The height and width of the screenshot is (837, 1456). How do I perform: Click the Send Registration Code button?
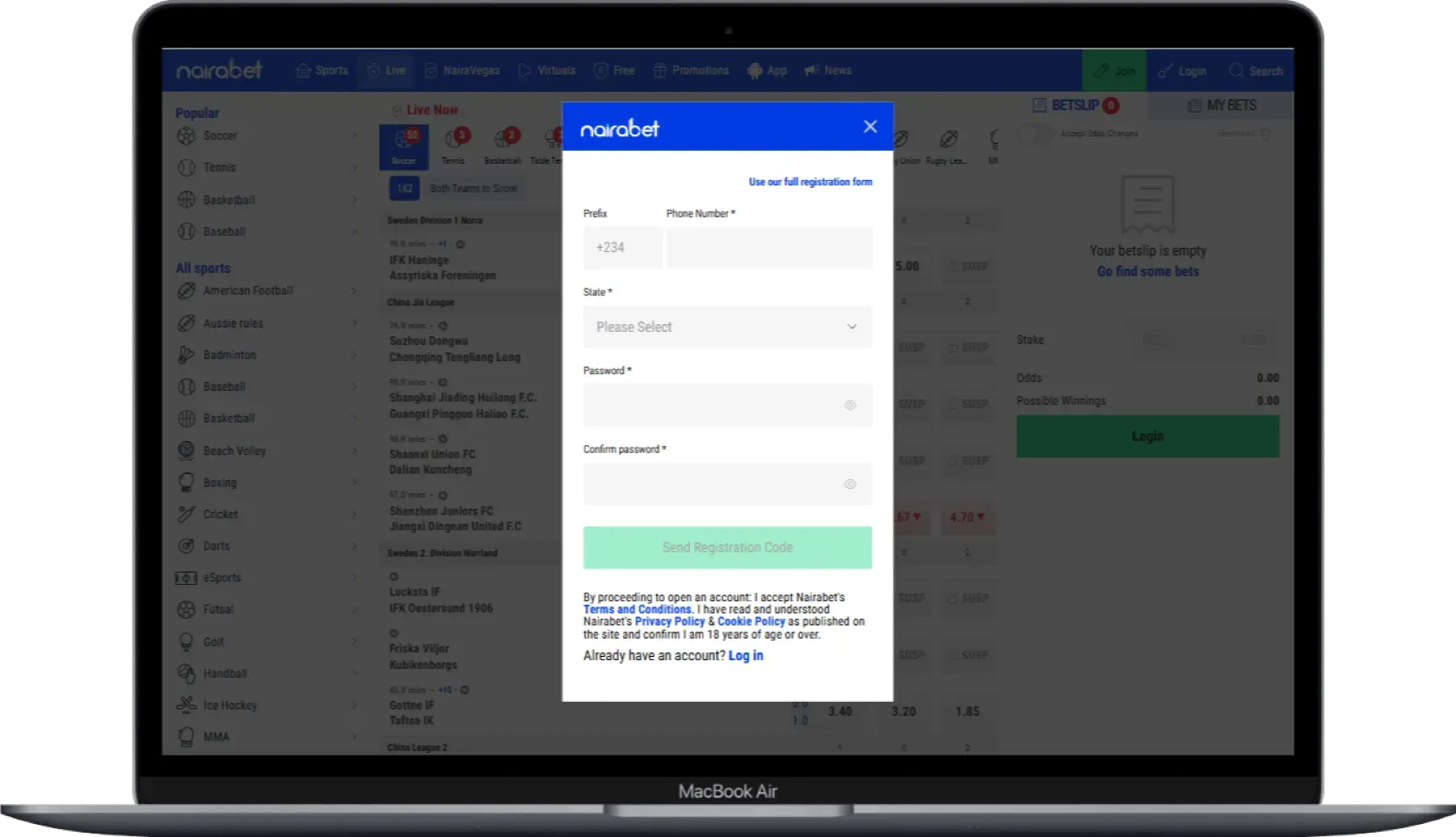(727, 548)
